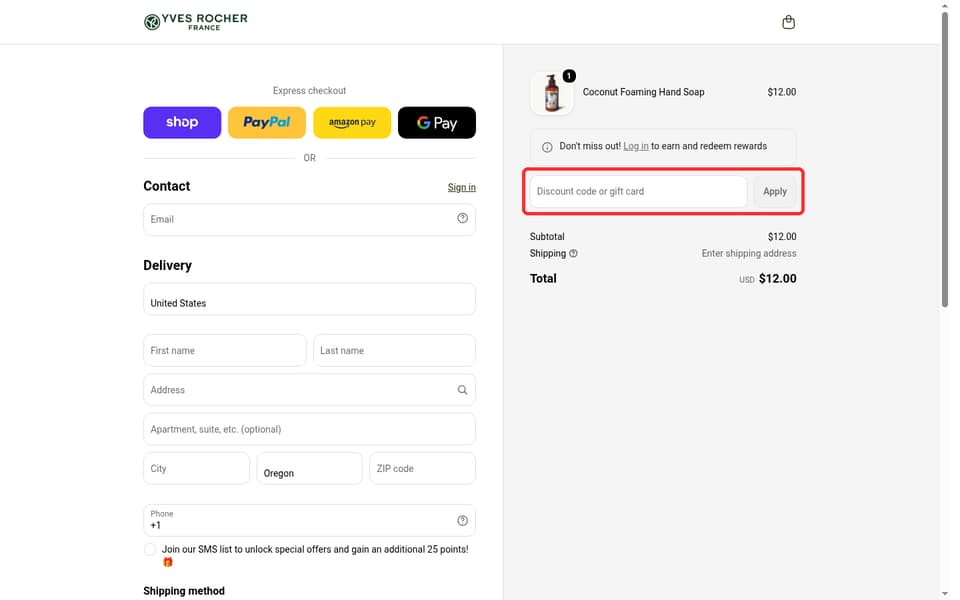Focus the Last name field
Image resolution: width=960 pixels, height=600 pixels.
(394, 350)
